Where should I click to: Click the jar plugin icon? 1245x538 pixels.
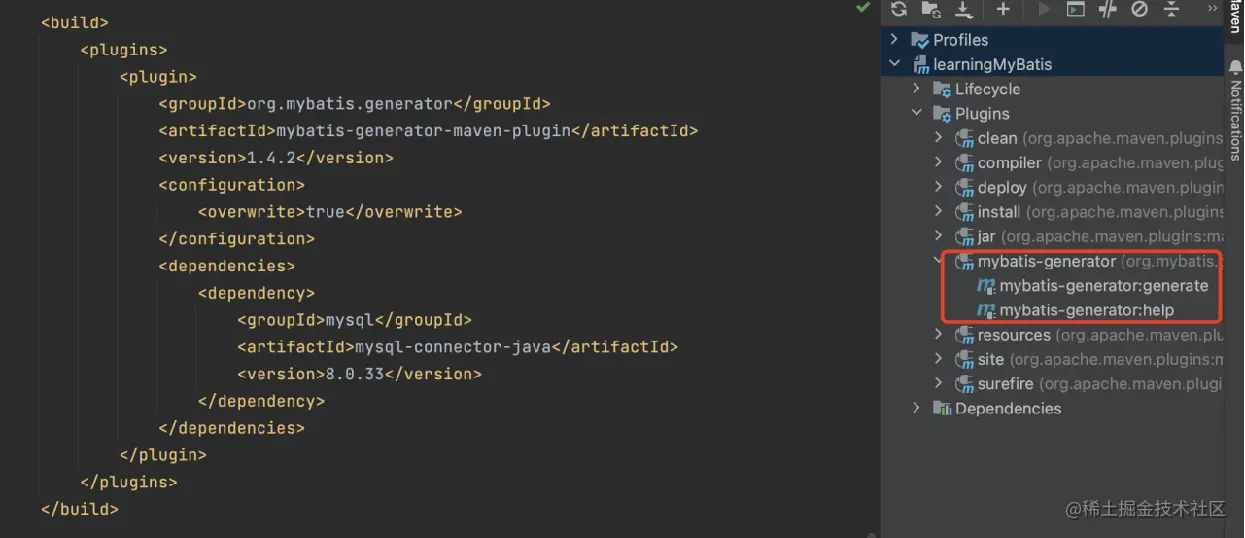tap(964, 236)
